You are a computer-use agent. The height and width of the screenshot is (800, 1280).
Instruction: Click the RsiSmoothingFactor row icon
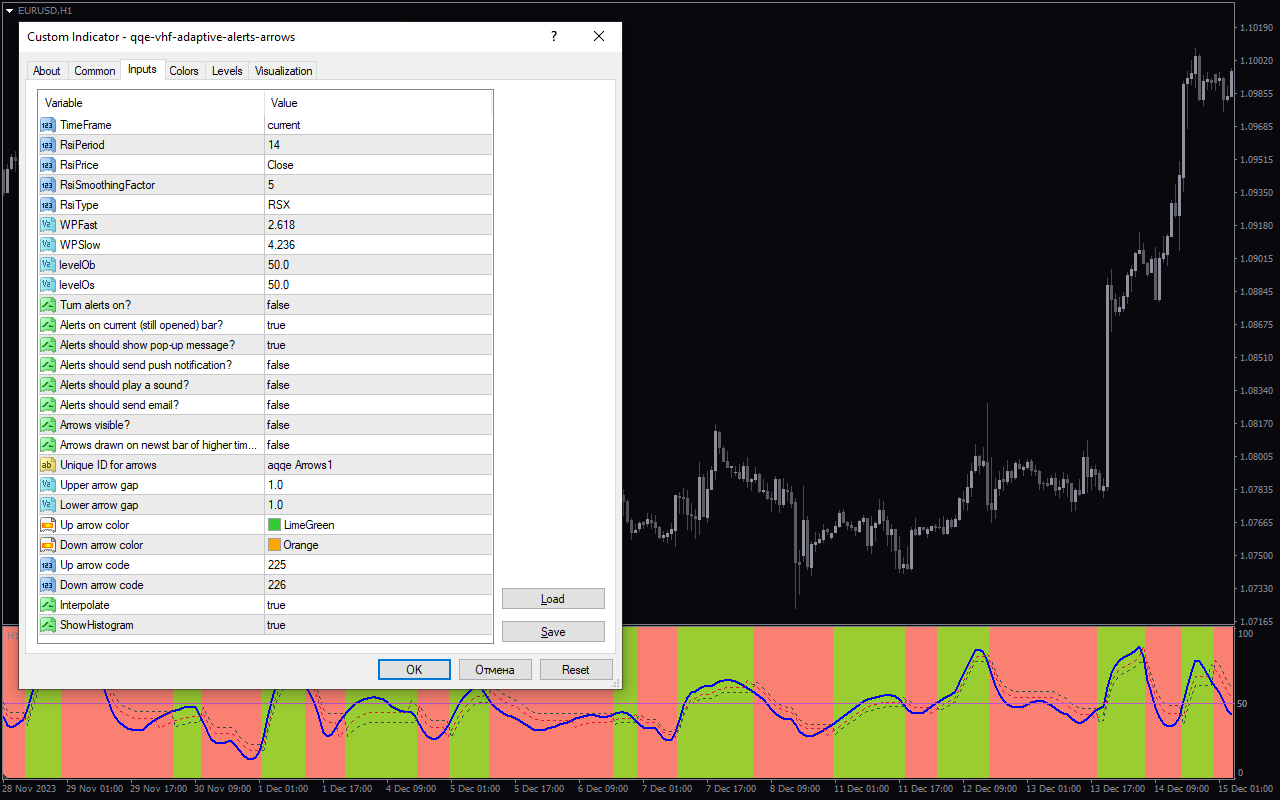click(48, 185)
